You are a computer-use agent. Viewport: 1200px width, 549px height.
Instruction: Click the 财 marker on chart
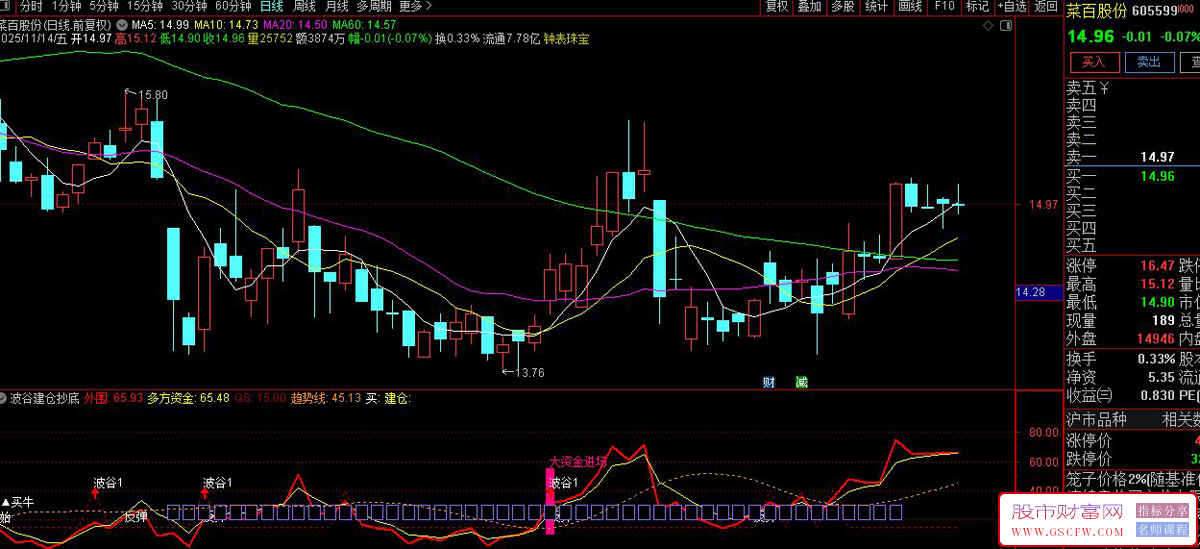[x=769, y=381]
